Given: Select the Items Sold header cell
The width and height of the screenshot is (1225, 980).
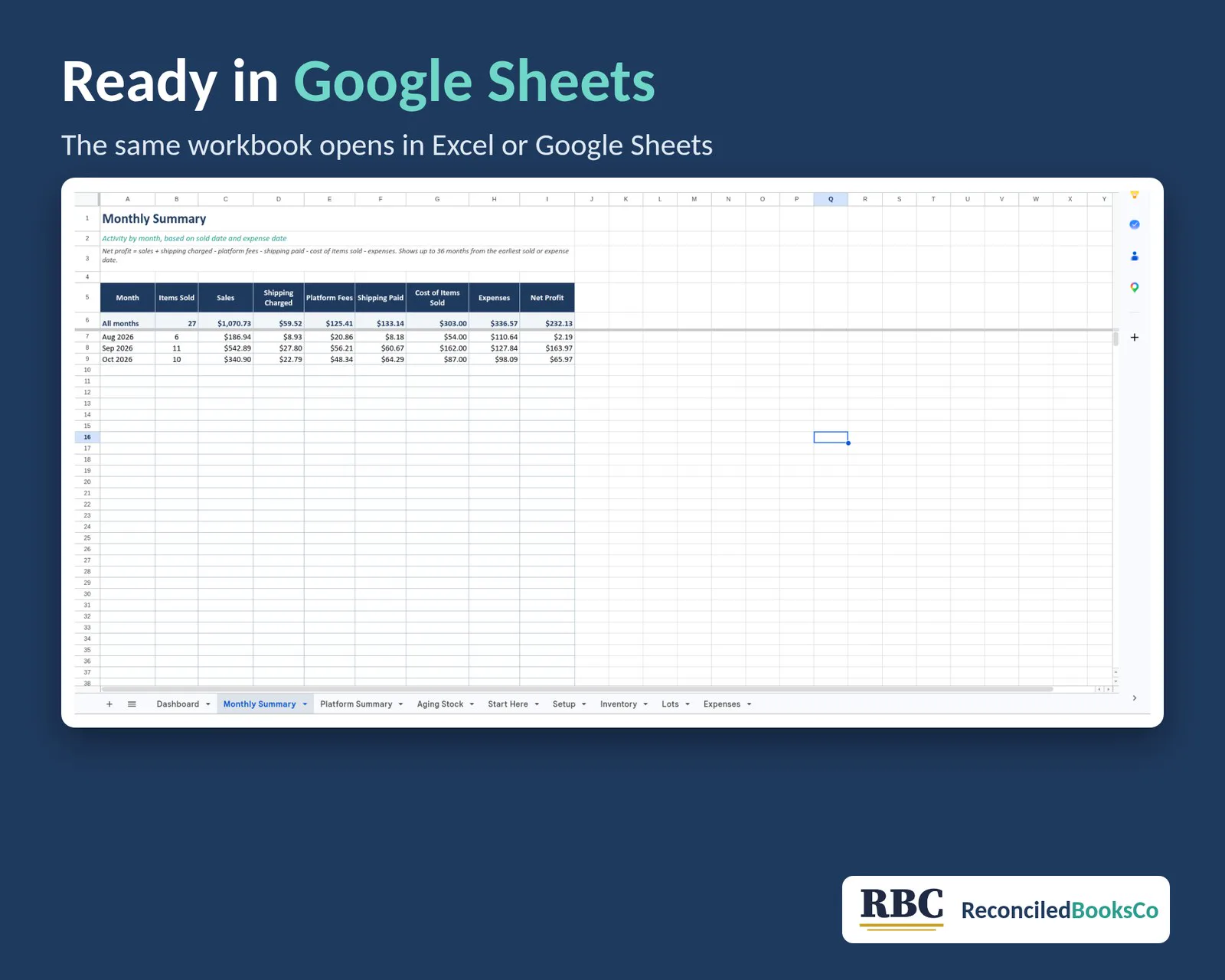Looking at the screenshot, I should tap(176, 298).
